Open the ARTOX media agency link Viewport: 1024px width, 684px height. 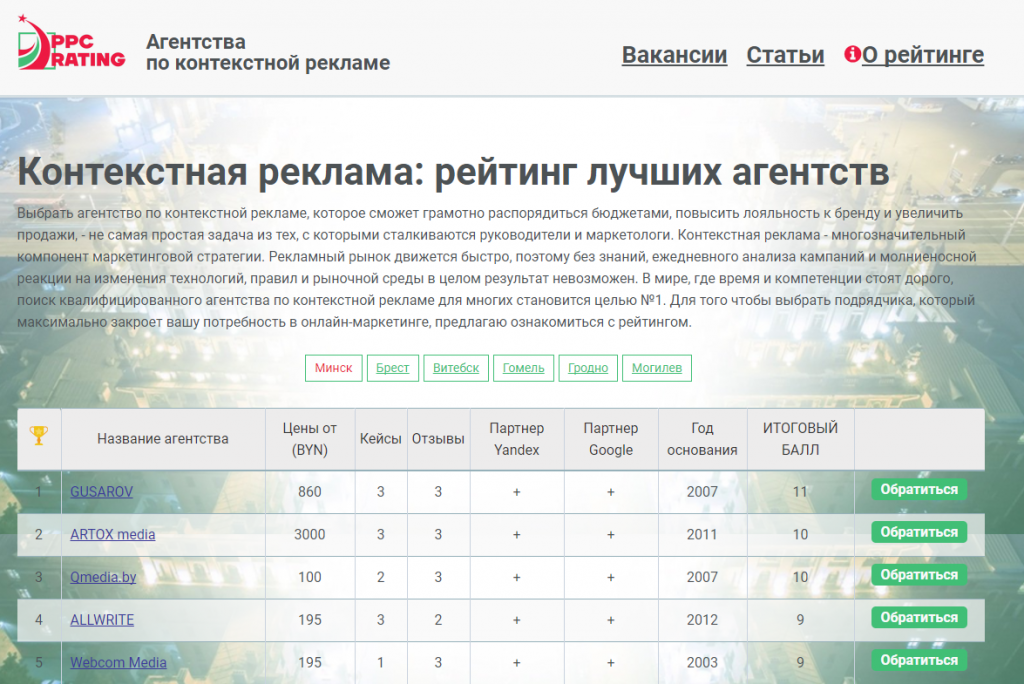pos(113,534)
